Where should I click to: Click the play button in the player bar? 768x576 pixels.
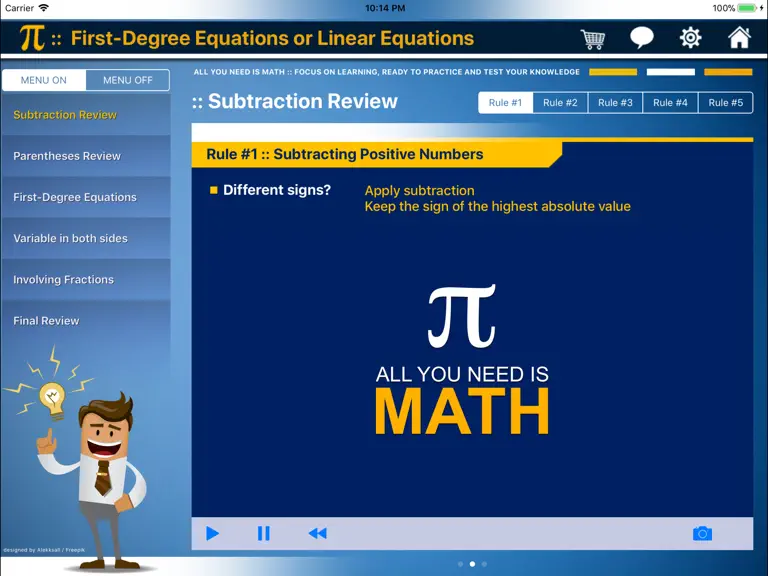click(212, 533)
